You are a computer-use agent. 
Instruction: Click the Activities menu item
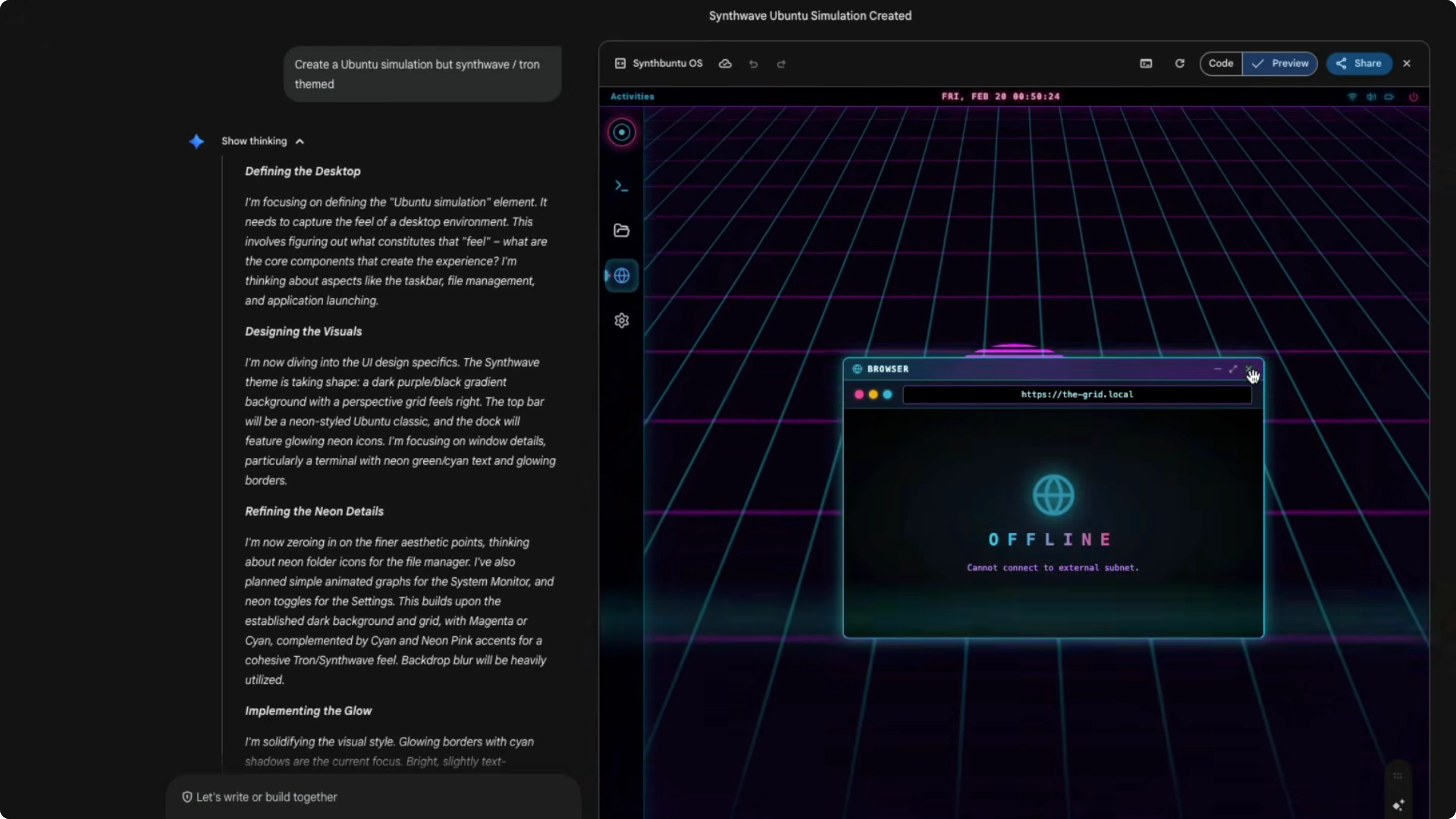coord(631,96)
